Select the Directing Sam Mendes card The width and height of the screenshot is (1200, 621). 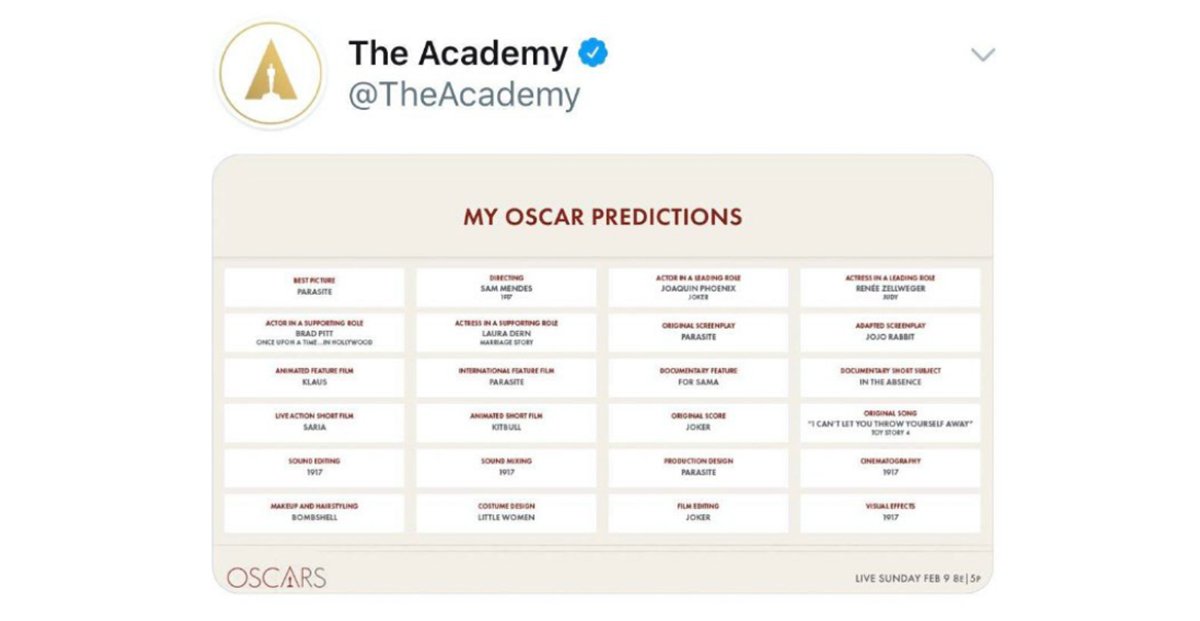tap(506, 287)
